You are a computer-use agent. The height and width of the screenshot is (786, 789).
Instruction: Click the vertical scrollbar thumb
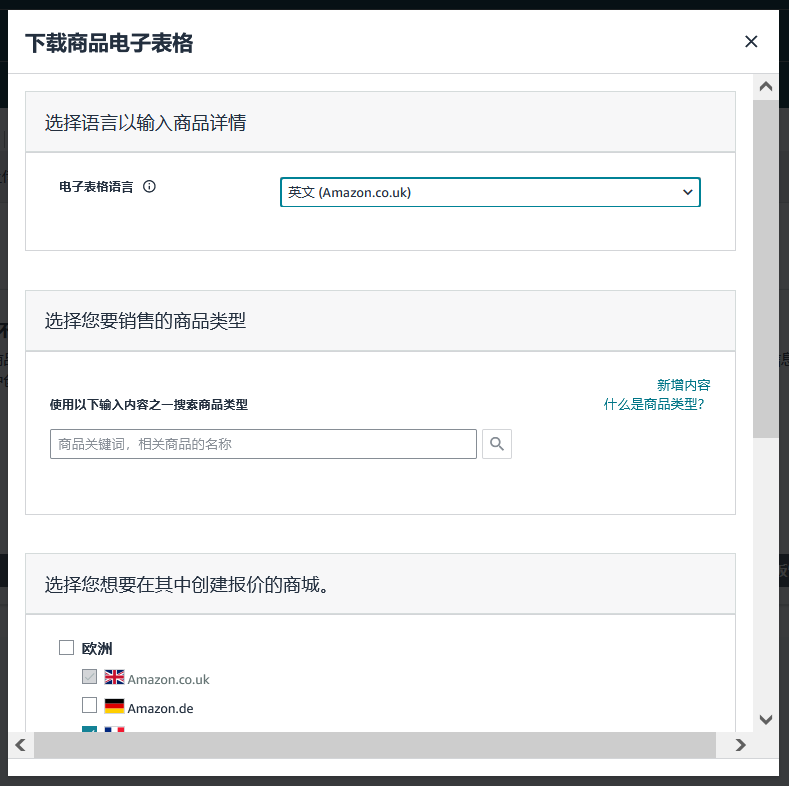tap(766, 268)
